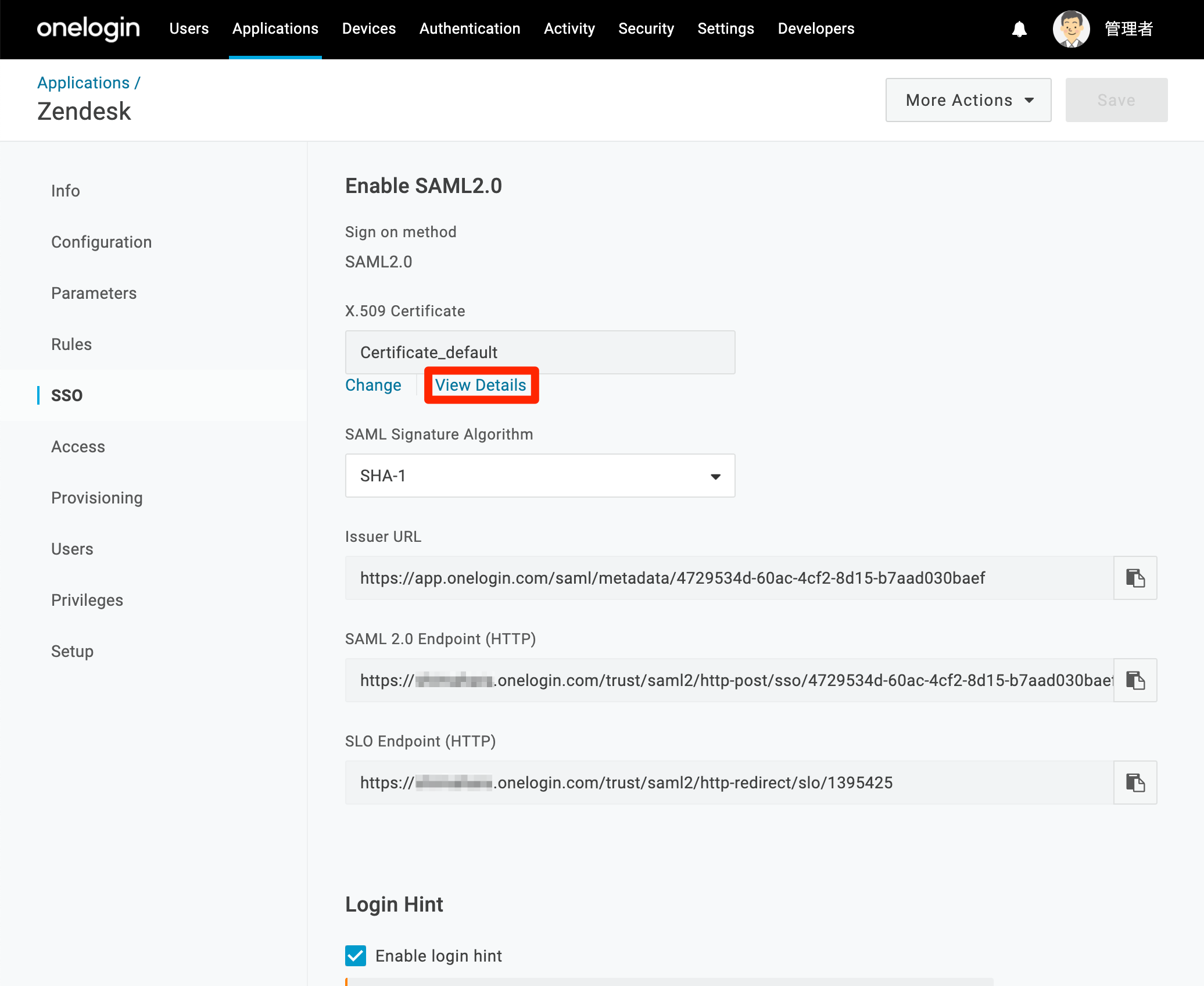Copy the SLO Endpoint URL
The width and height of the screenshot is (1204, 986).
point(1135,783)
